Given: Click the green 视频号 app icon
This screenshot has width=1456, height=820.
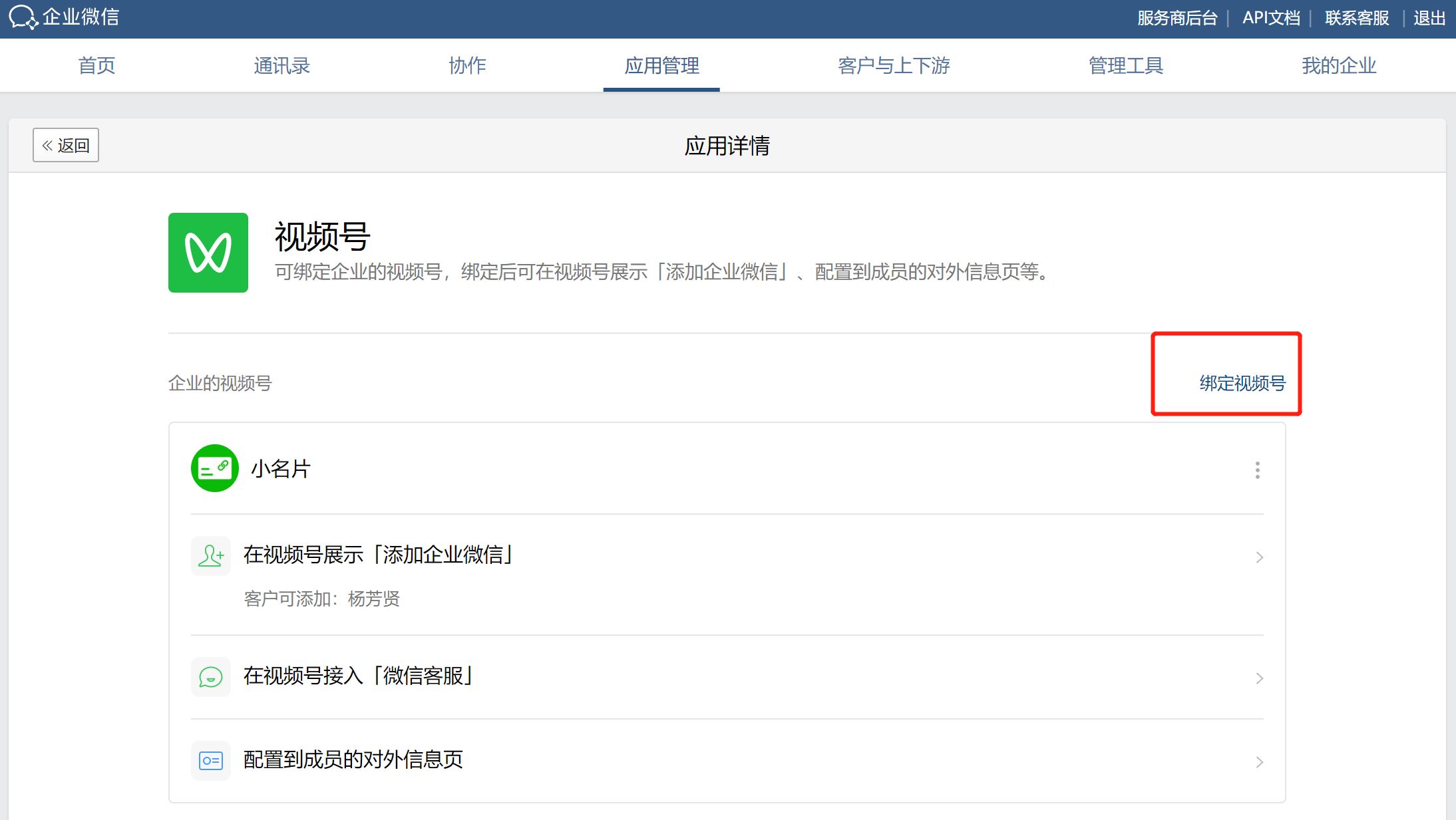Looking at the screenshot, I should tap(208, 253).
